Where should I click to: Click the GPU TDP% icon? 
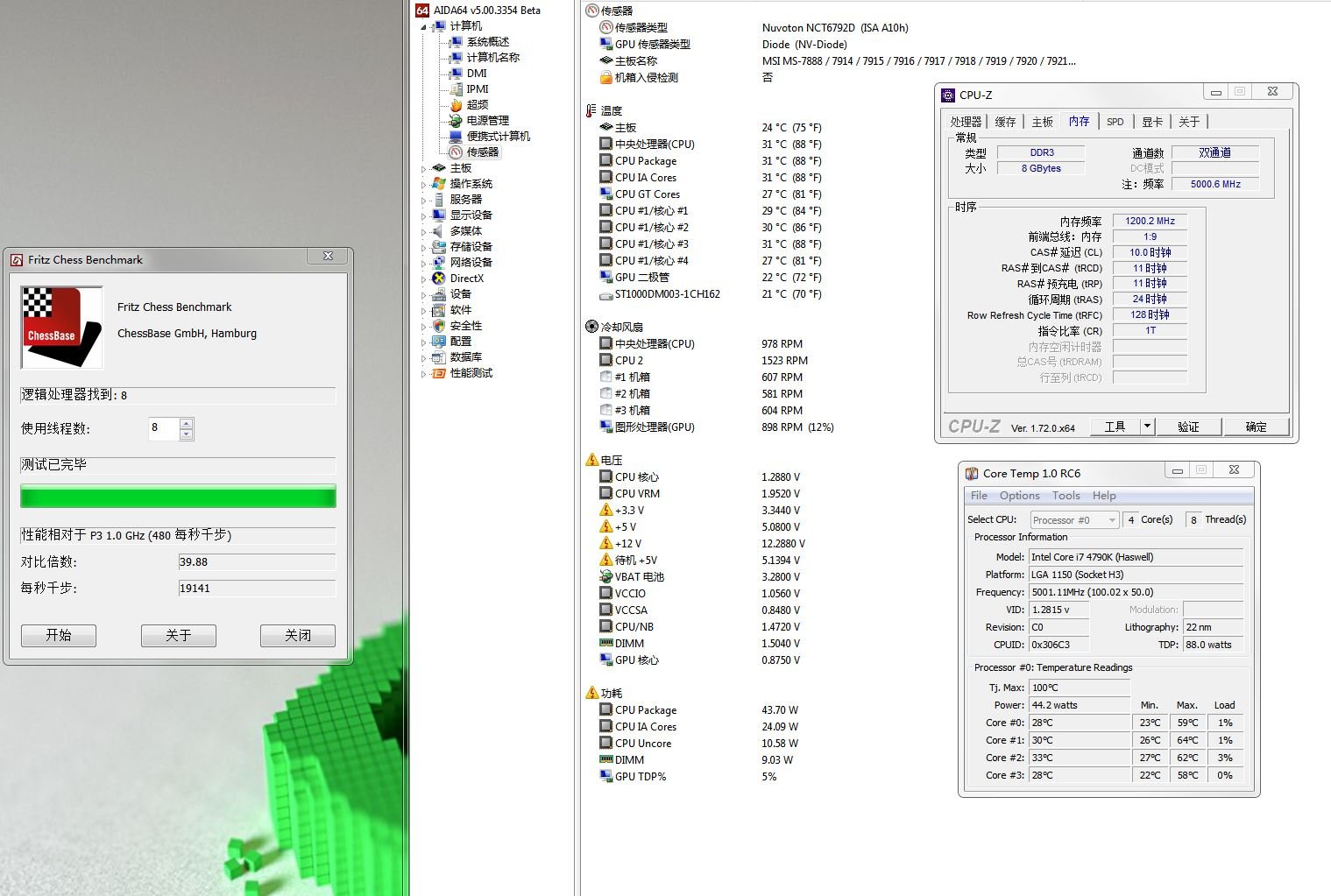click(605, 776)
